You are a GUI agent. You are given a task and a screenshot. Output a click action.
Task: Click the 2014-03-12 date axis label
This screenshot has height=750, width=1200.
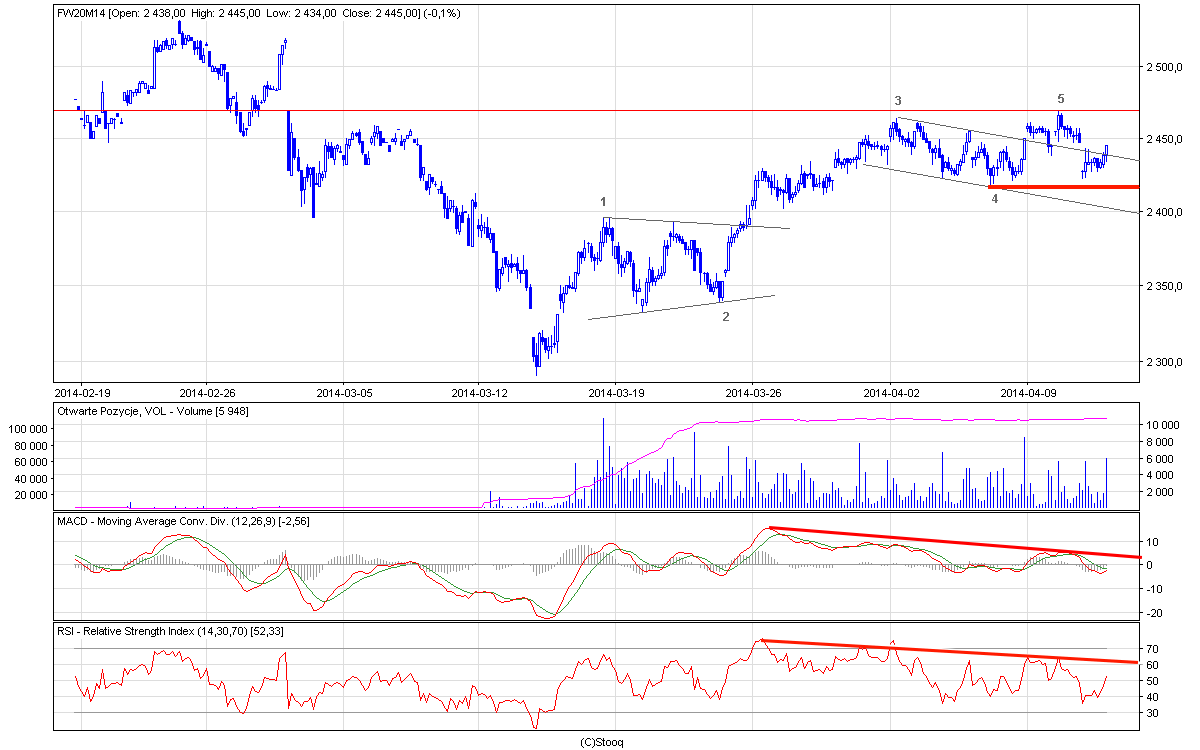click(x=479, y=392)
